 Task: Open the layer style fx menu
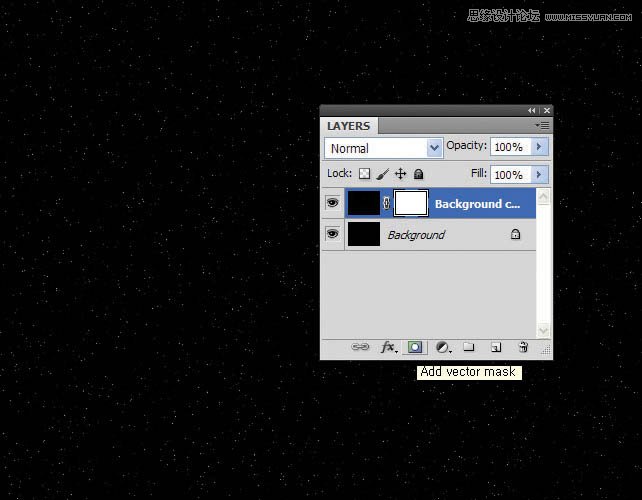coord(388,347)
